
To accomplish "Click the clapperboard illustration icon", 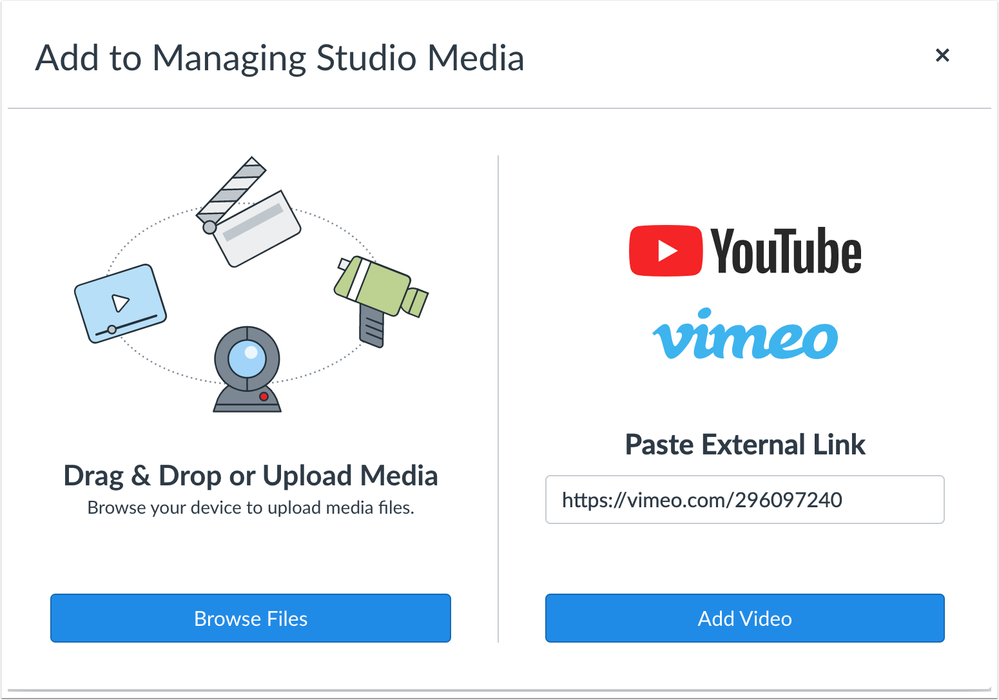I will [247, 211].
